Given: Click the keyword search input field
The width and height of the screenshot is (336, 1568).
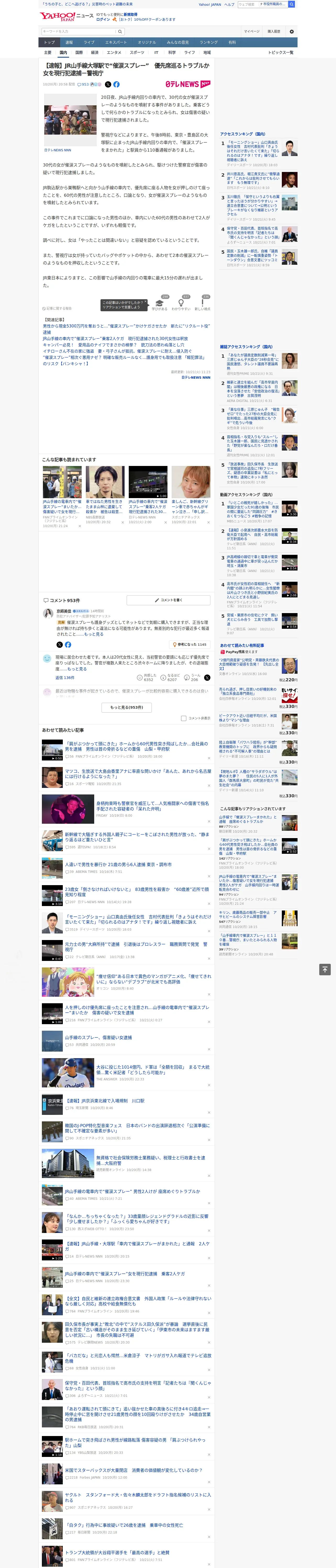Looking at the screenshot, I should (79, 32).
